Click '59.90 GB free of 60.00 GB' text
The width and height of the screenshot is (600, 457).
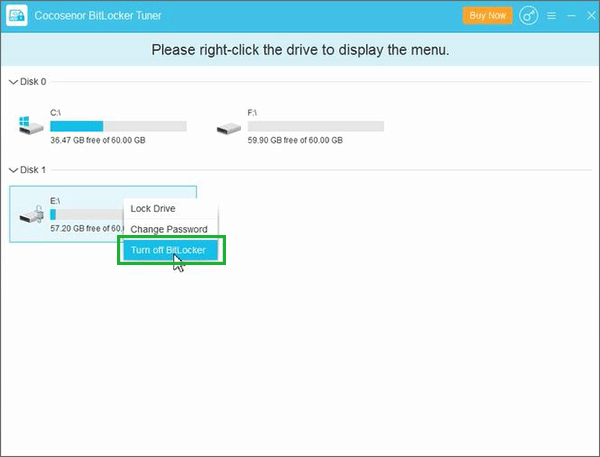click(x=295, y=140)
